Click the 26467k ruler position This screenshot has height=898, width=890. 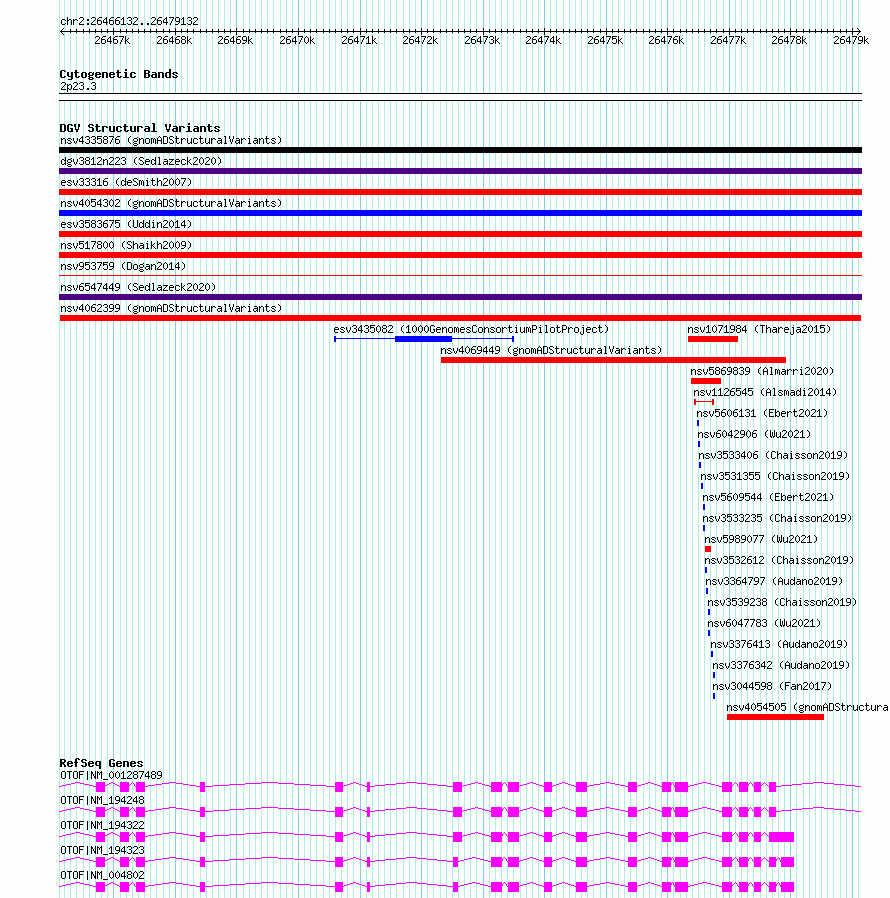(112, 40)
